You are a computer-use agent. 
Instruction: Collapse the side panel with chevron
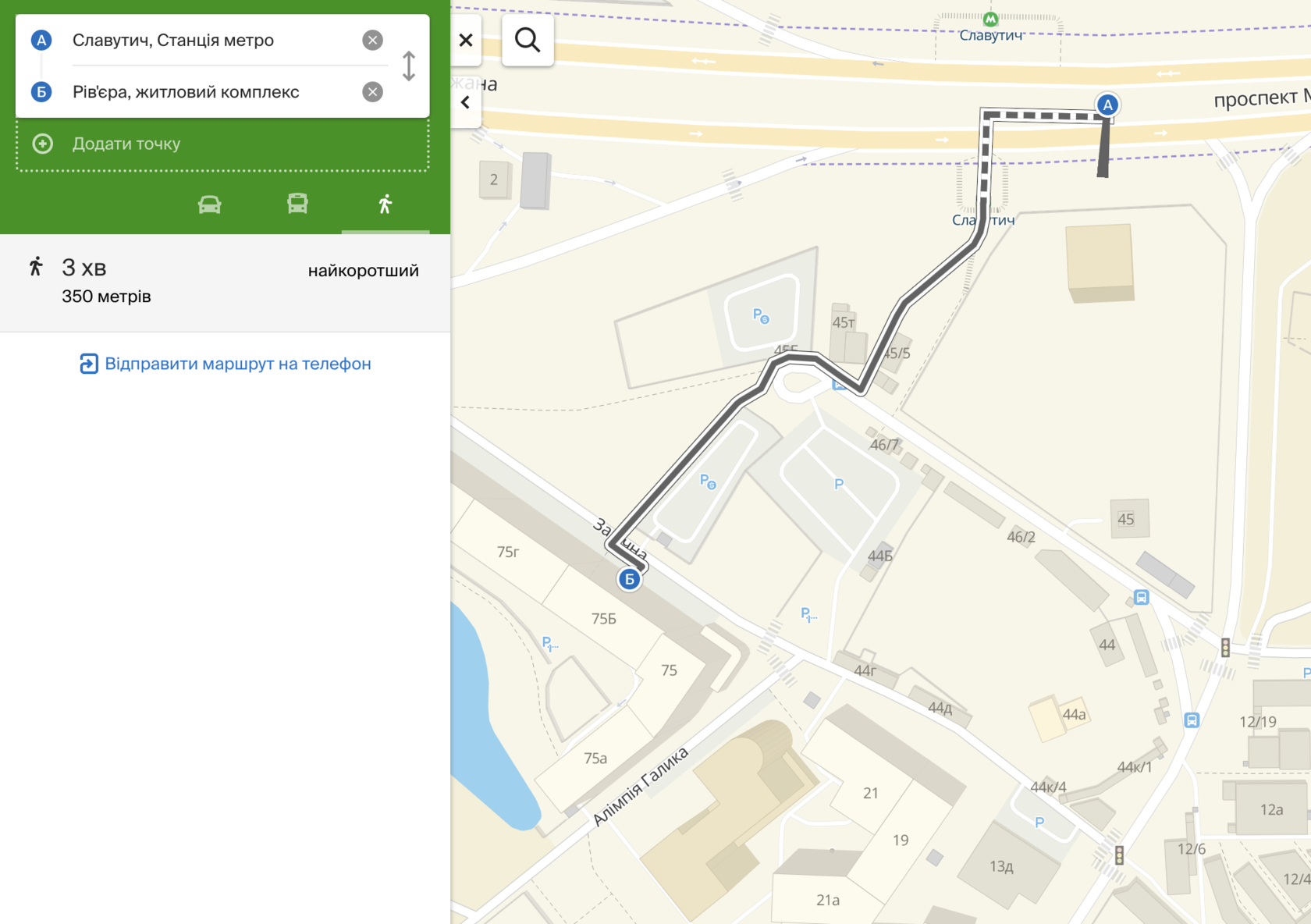tap(466, 102)
